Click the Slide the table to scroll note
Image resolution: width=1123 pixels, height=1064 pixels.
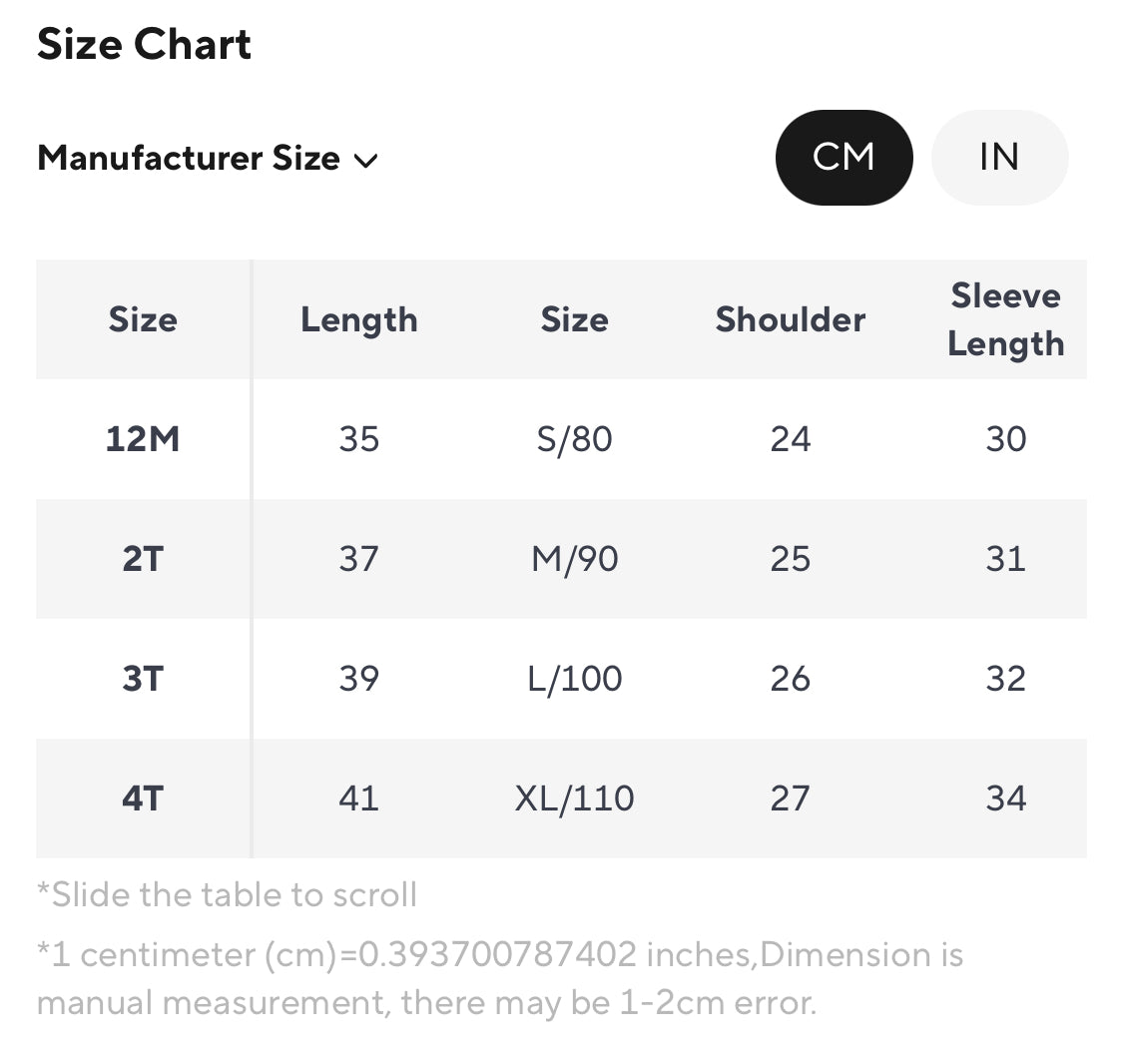227,895
